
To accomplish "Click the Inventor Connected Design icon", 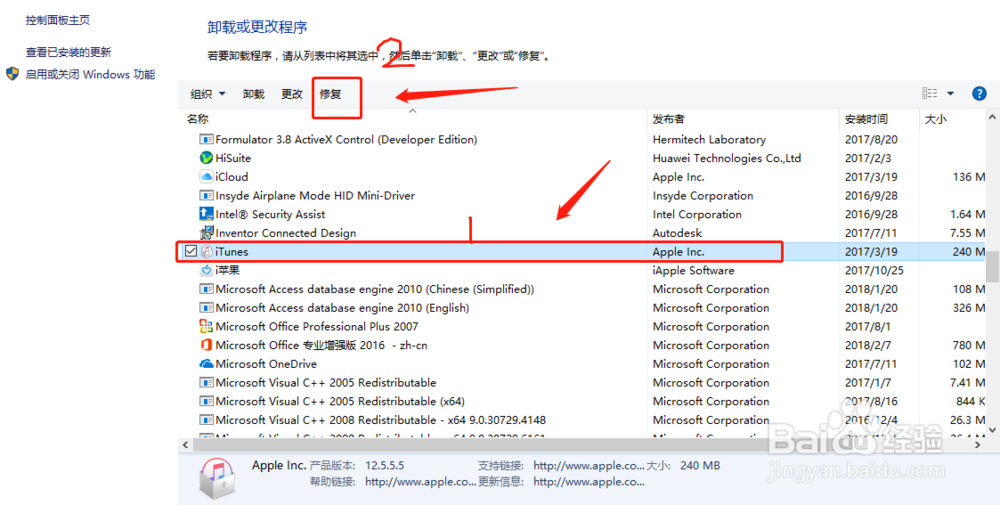I will (206, 233).
